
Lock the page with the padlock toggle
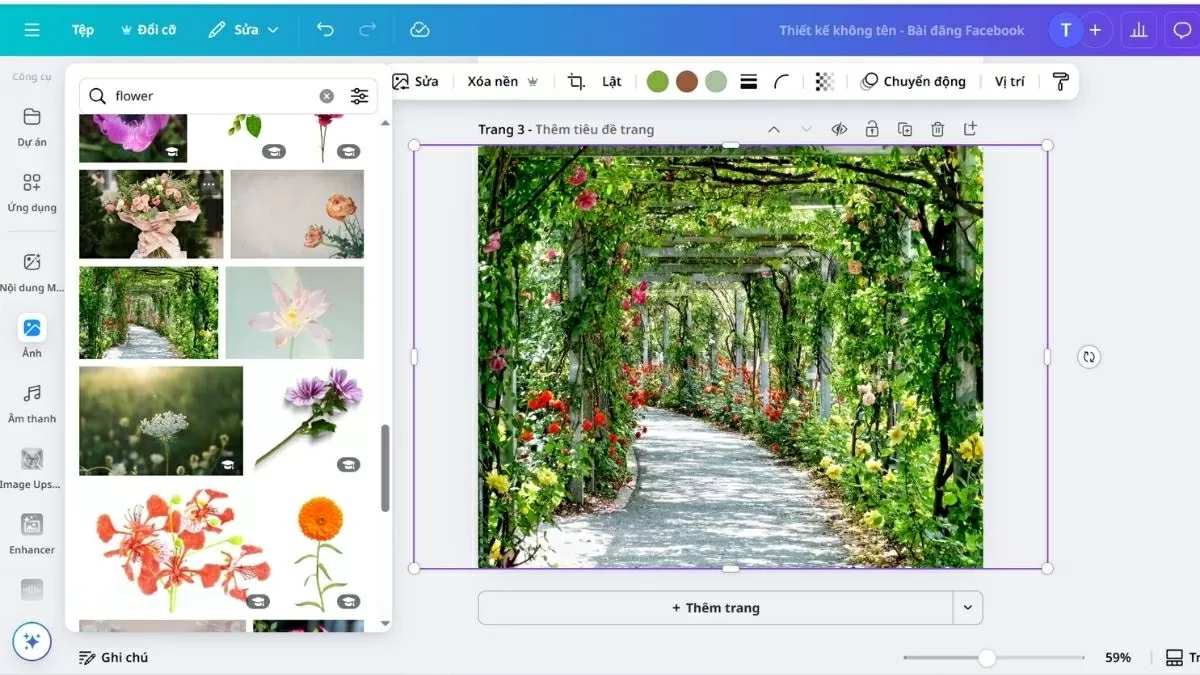(x=871, y=128)
